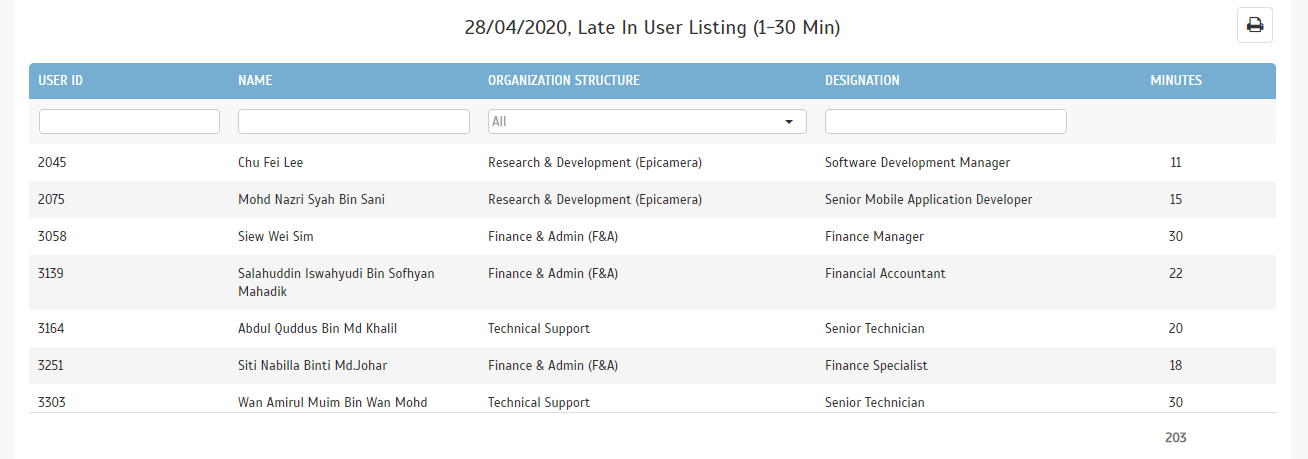Viewport: 1308px width, 459px height.
Task: Click Abdul Quddus Bin Md Khalil
Action: [x=318, y=328]
